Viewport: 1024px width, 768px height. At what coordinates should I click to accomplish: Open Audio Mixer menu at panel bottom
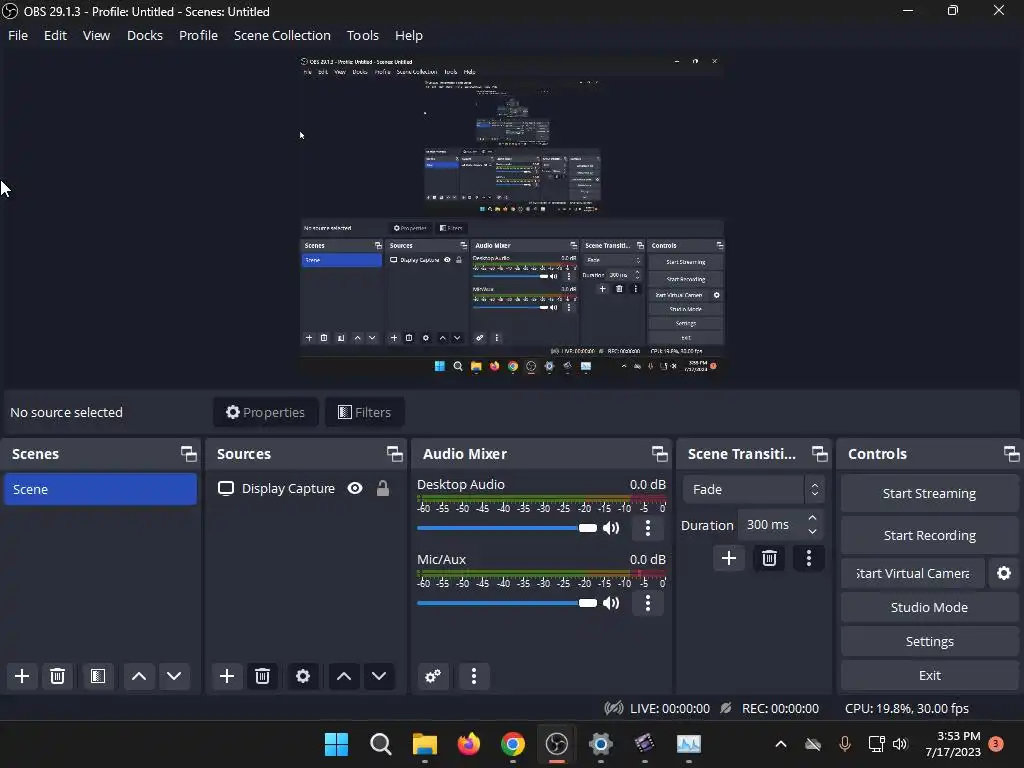tap(474, 676)
